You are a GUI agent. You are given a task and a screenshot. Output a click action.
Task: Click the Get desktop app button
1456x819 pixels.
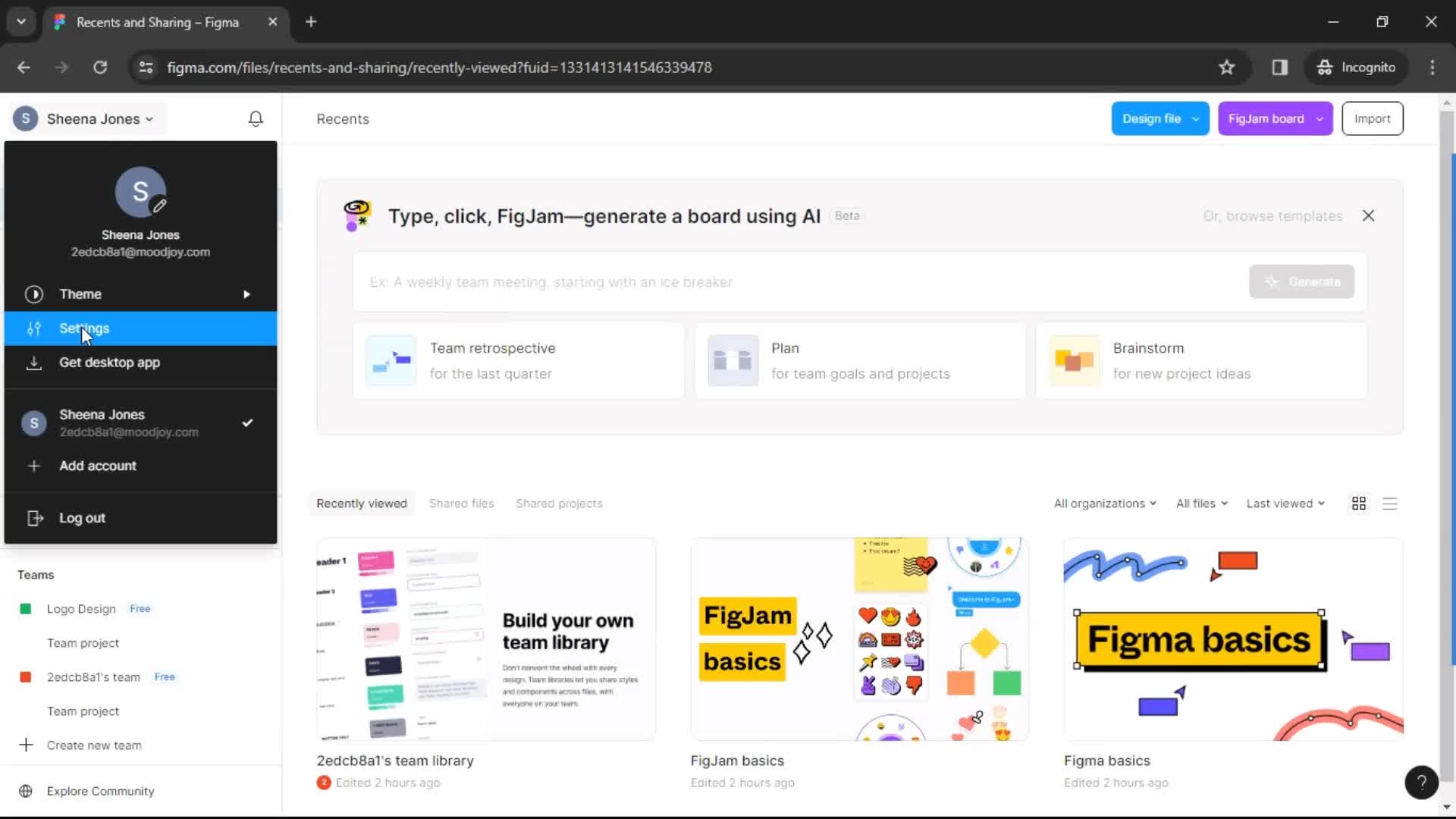click(x=109, y=362)
